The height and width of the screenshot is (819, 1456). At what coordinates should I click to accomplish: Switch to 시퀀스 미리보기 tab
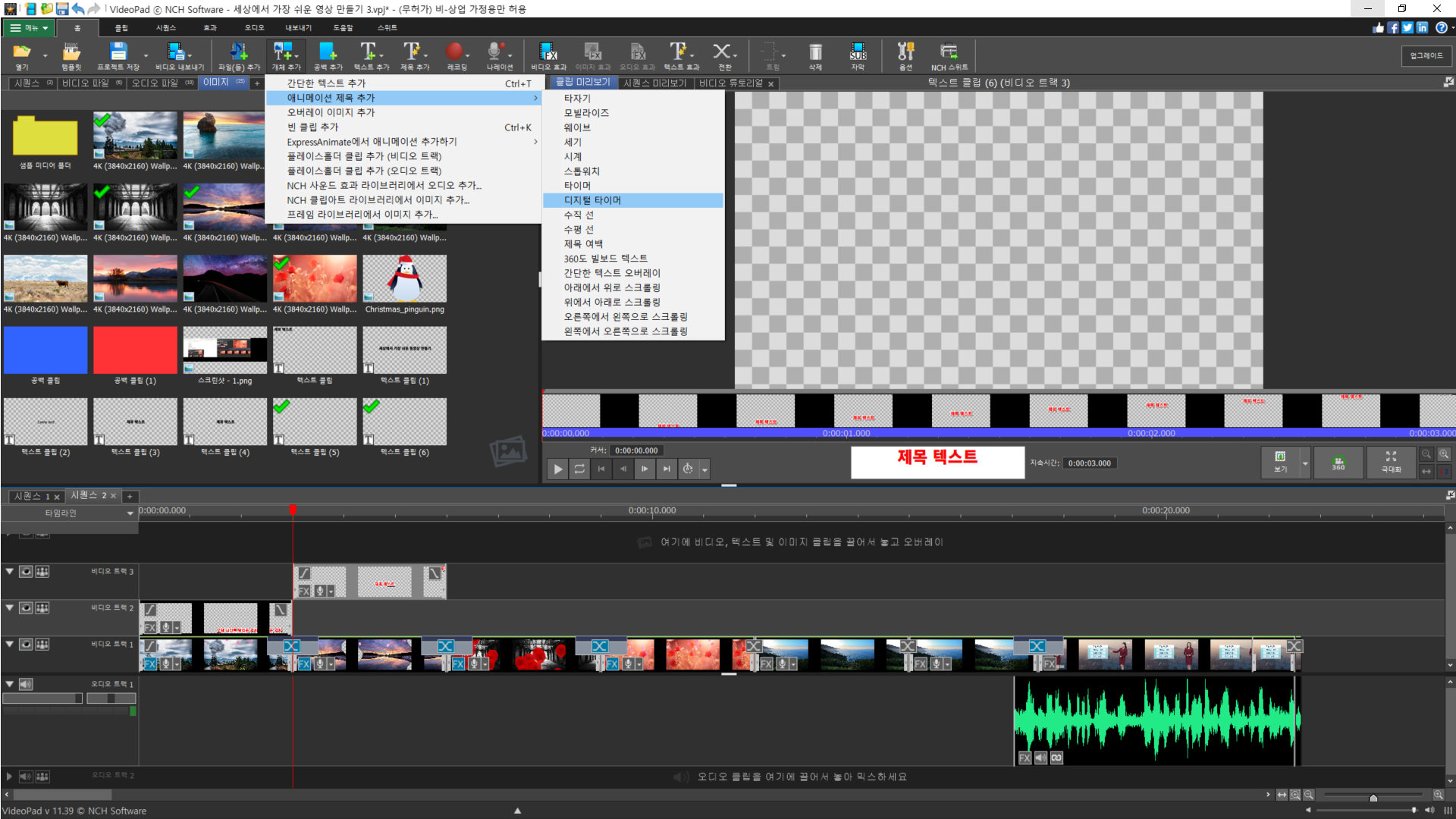click(x=654, y=83)
